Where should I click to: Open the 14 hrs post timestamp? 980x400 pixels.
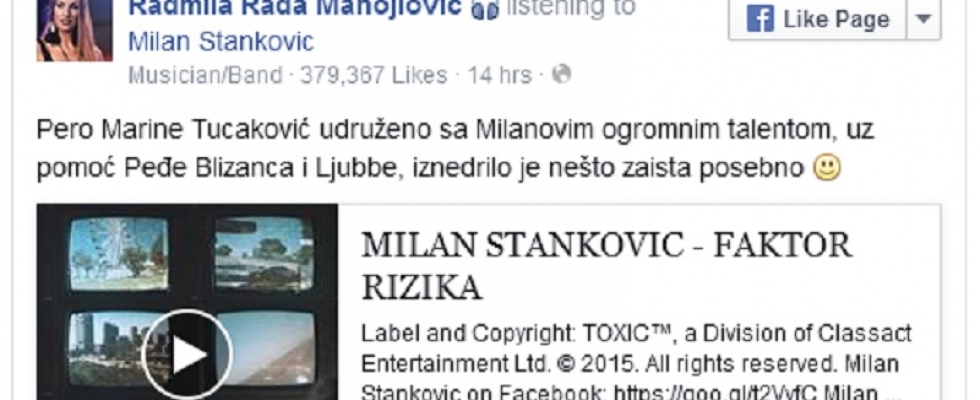[x=499, y=76]
